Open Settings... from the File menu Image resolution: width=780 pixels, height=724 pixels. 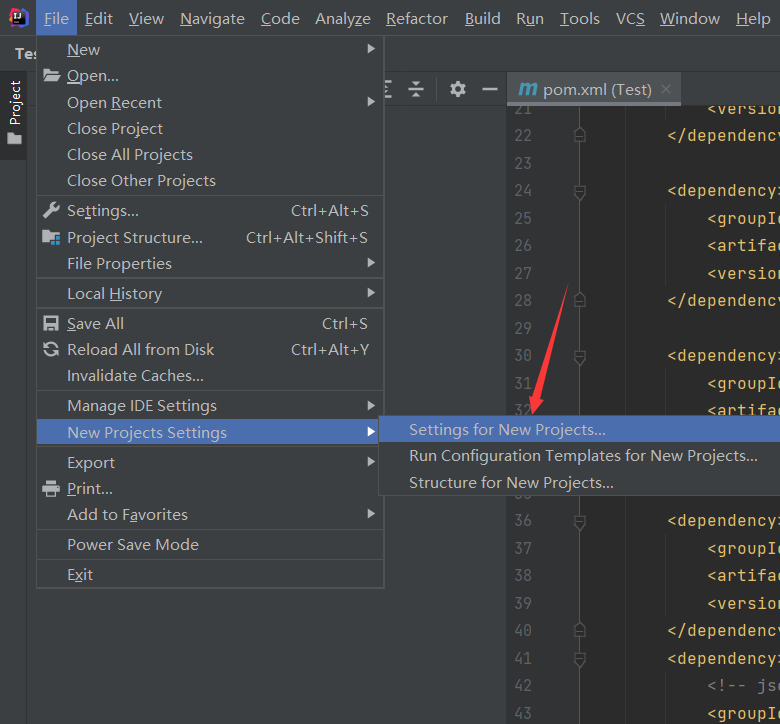click(210, 210)
